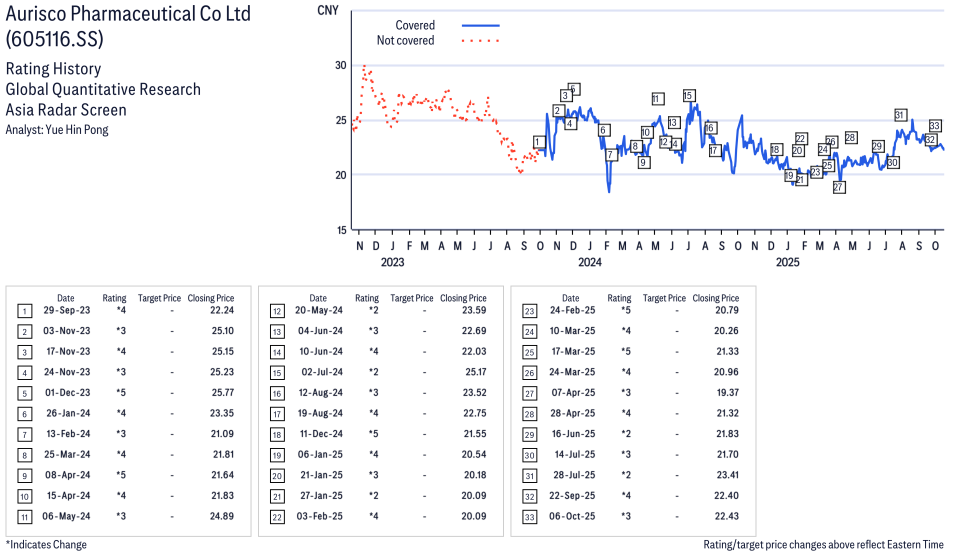Click chart marker 27 on the price line
Image resolution: width=955 pixels, height=551 pixels.
[839, 187]
